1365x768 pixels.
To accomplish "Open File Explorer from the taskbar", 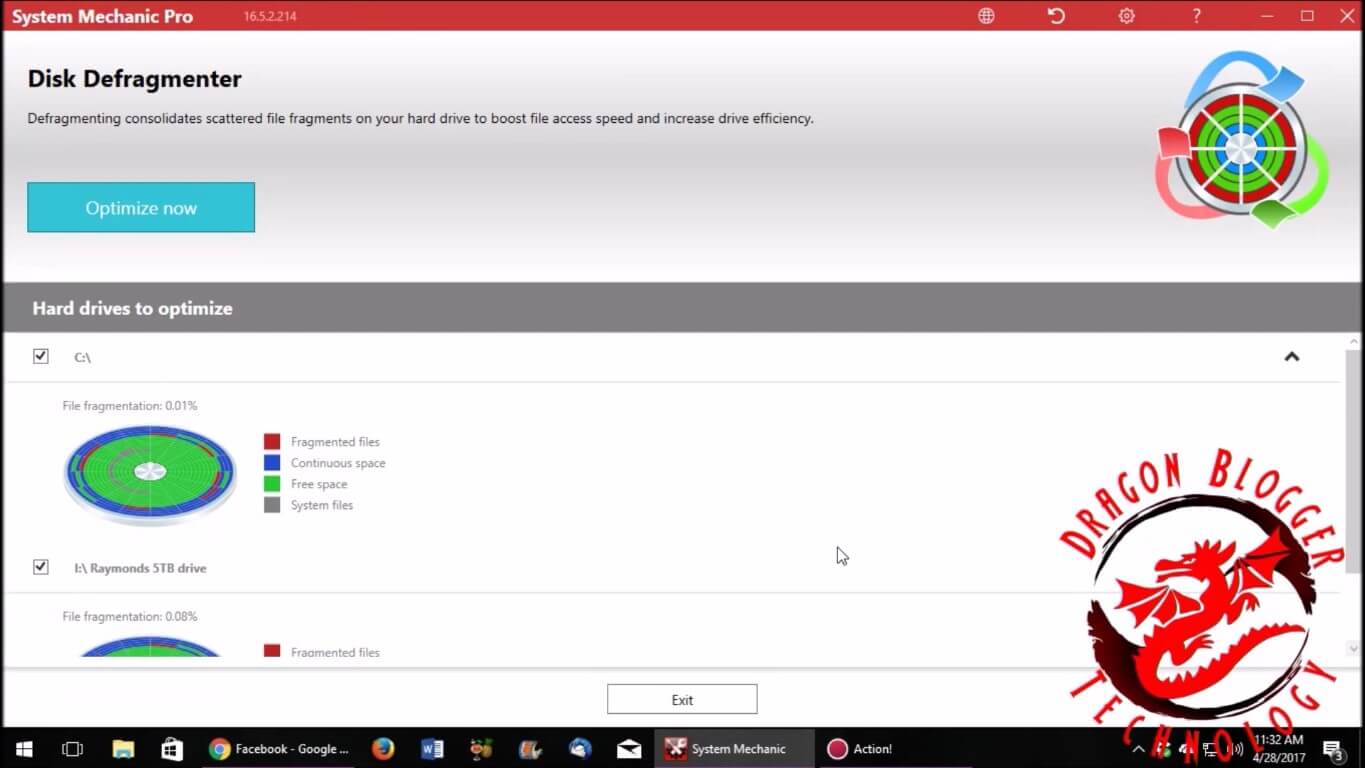I will 123,749.
